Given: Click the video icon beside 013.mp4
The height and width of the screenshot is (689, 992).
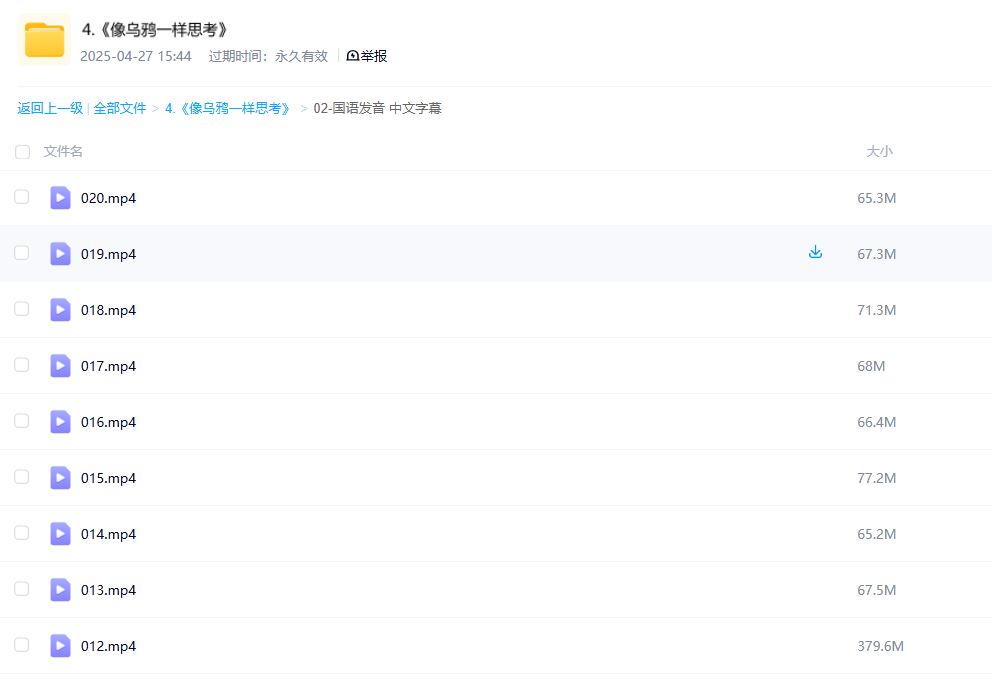Looking at the screenshot, I should tap(60, 590).
